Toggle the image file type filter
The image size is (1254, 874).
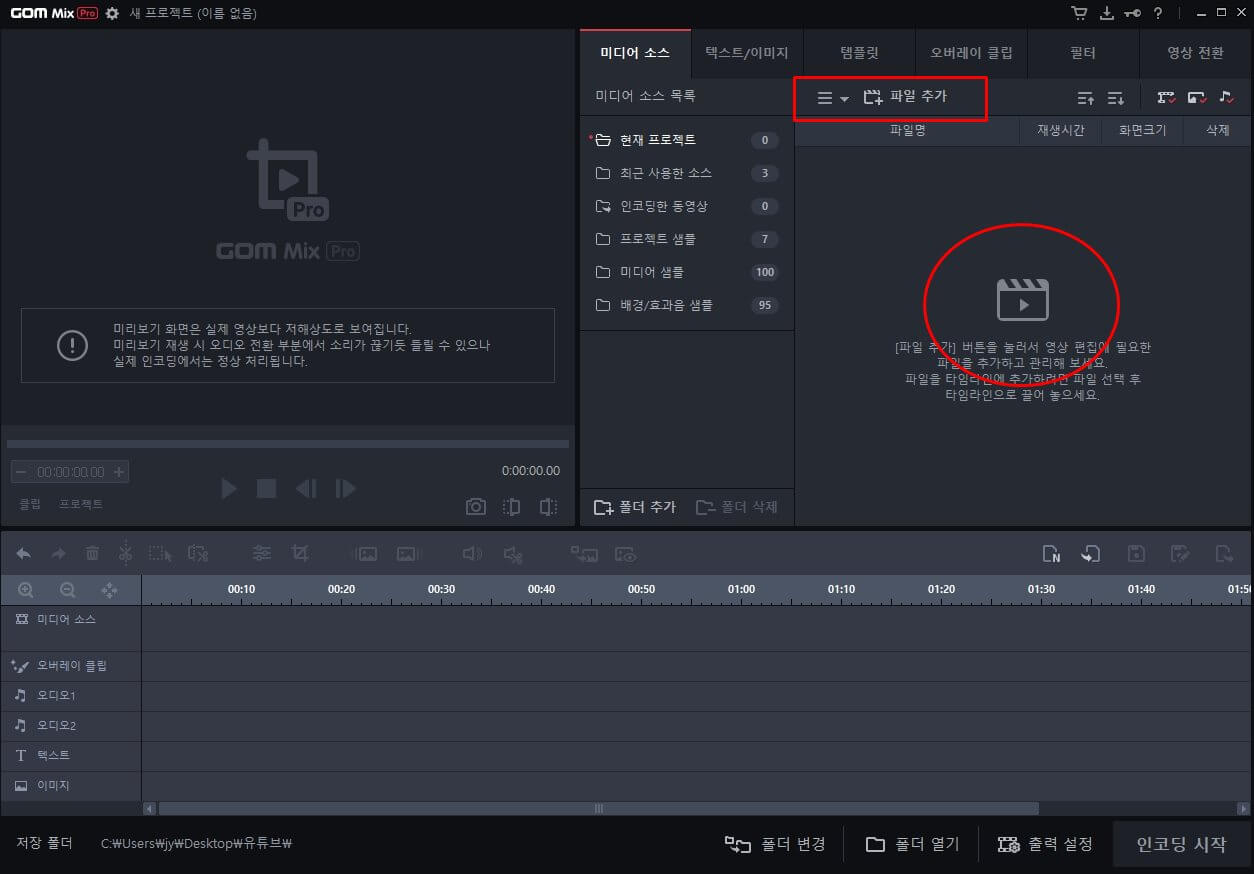coord(1197,98)
